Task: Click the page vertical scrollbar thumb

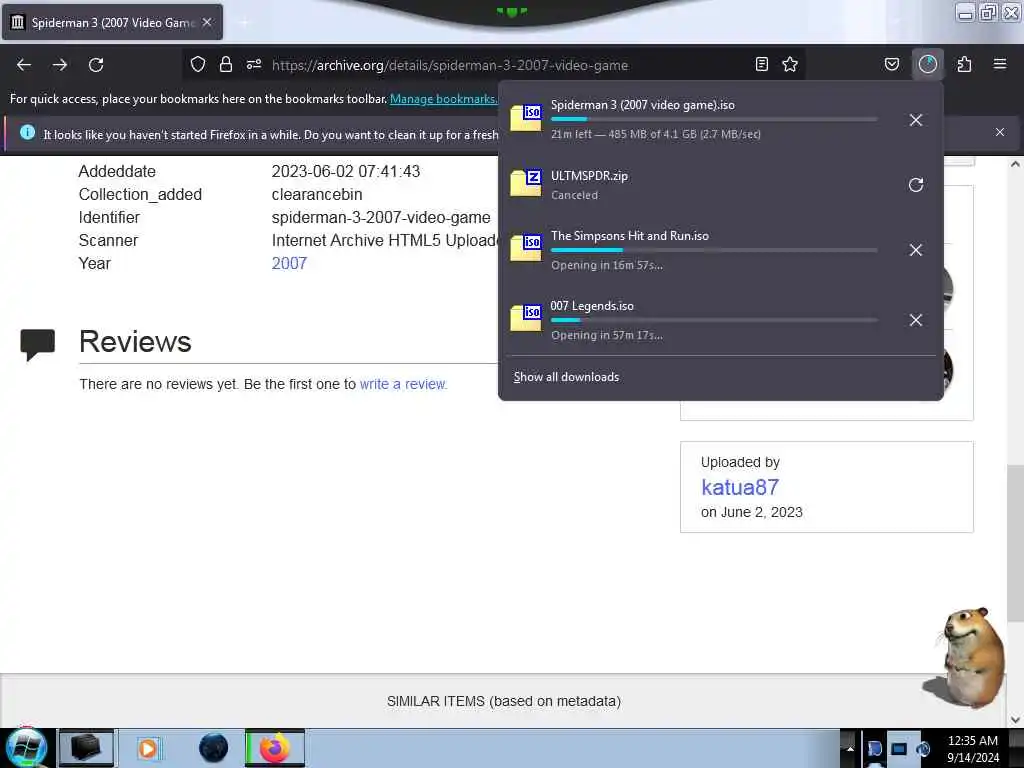Action: point(1015,543)
